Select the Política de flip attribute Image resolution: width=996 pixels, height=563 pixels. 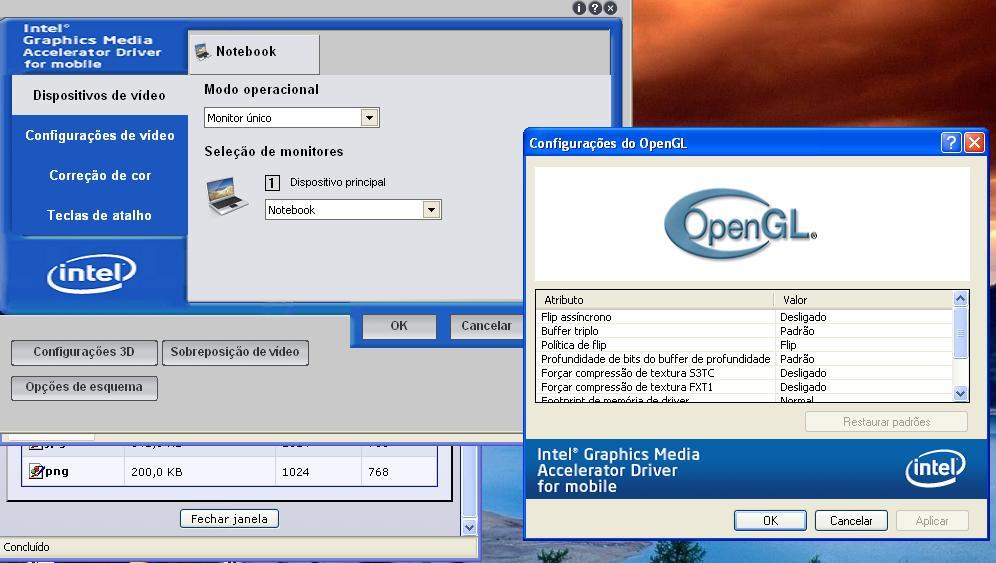[745, 345]
